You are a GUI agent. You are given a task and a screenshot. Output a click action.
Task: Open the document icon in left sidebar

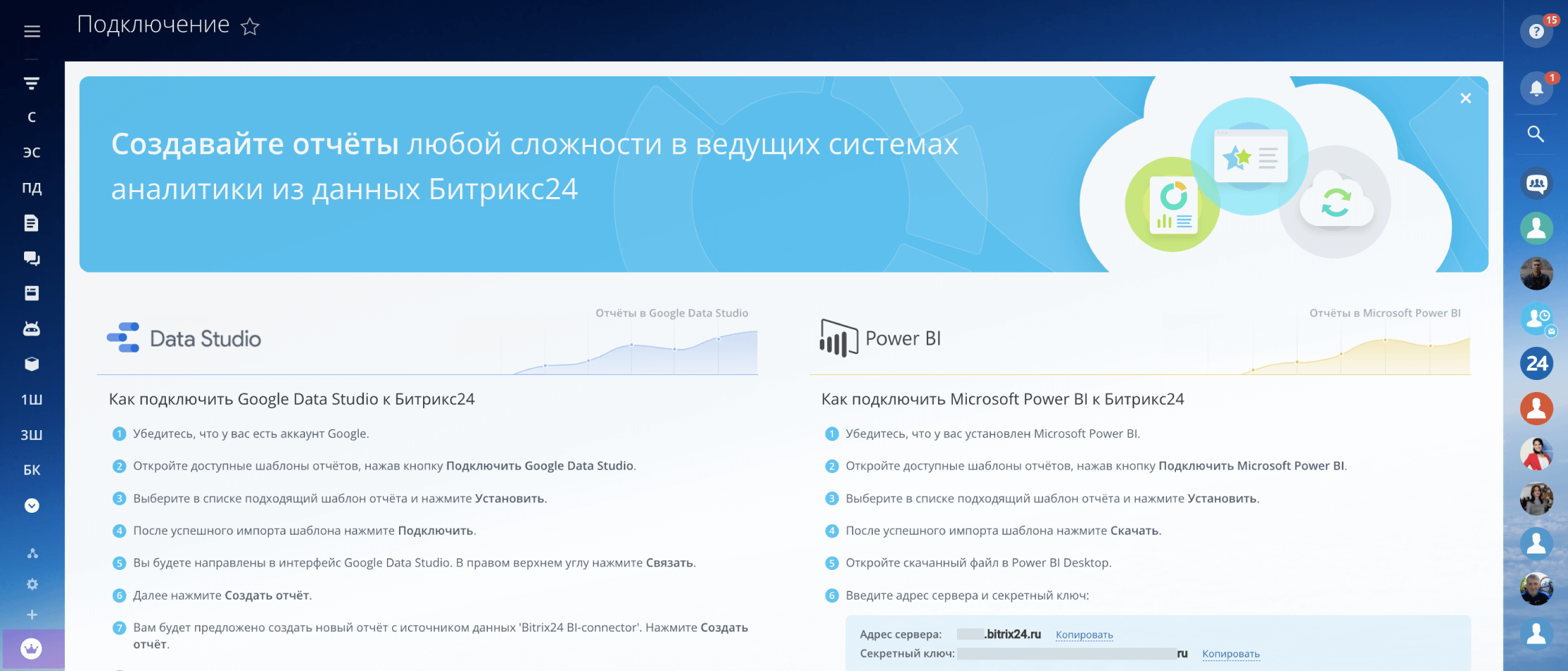click(32, 223)
